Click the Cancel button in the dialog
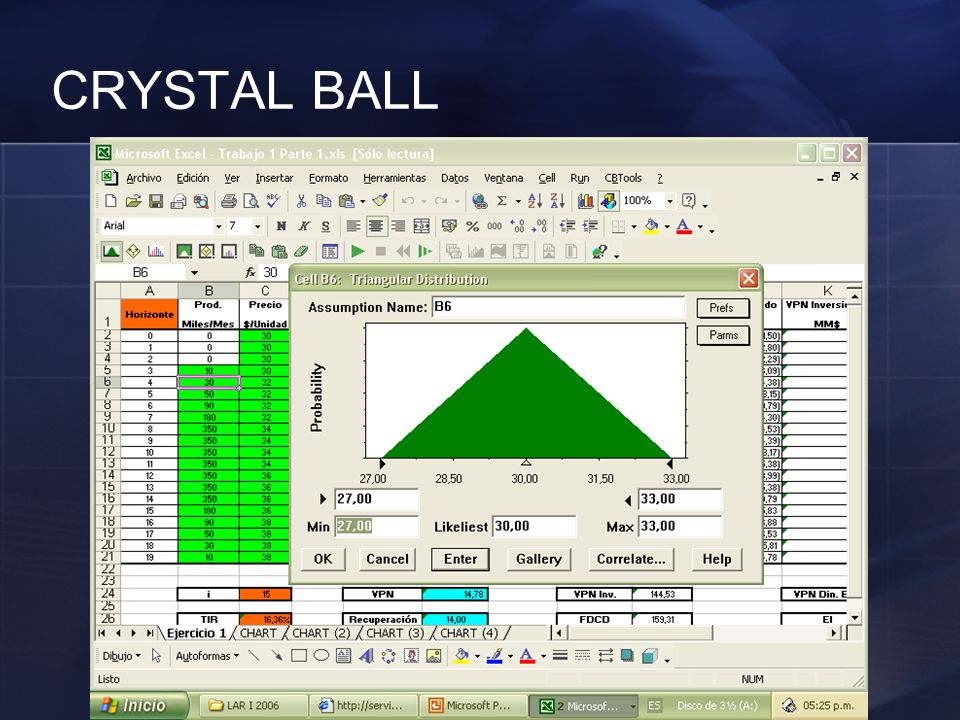Viewport: 960px width, 720px height. [x=387, y=559]
